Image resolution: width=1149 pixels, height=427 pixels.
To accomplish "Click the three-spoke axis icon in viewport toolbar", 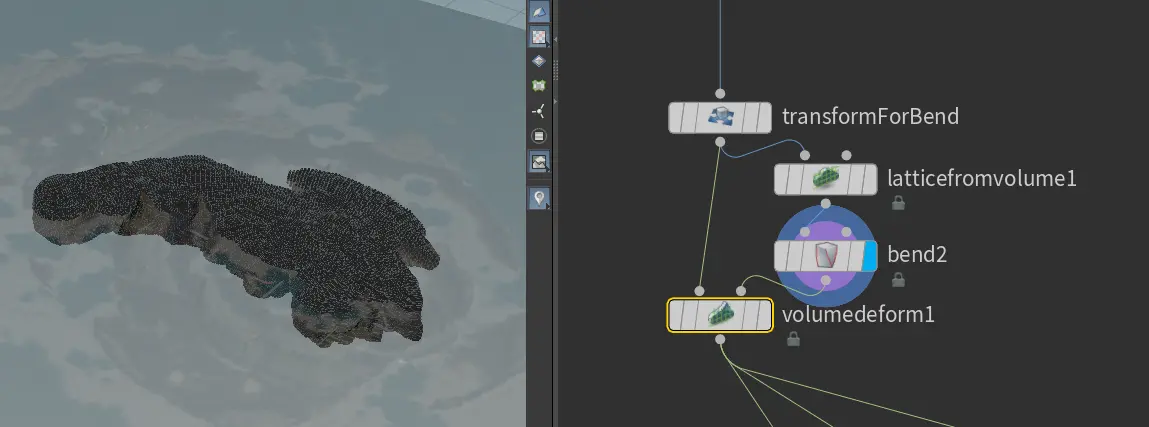I will click(x=539, y=111).
